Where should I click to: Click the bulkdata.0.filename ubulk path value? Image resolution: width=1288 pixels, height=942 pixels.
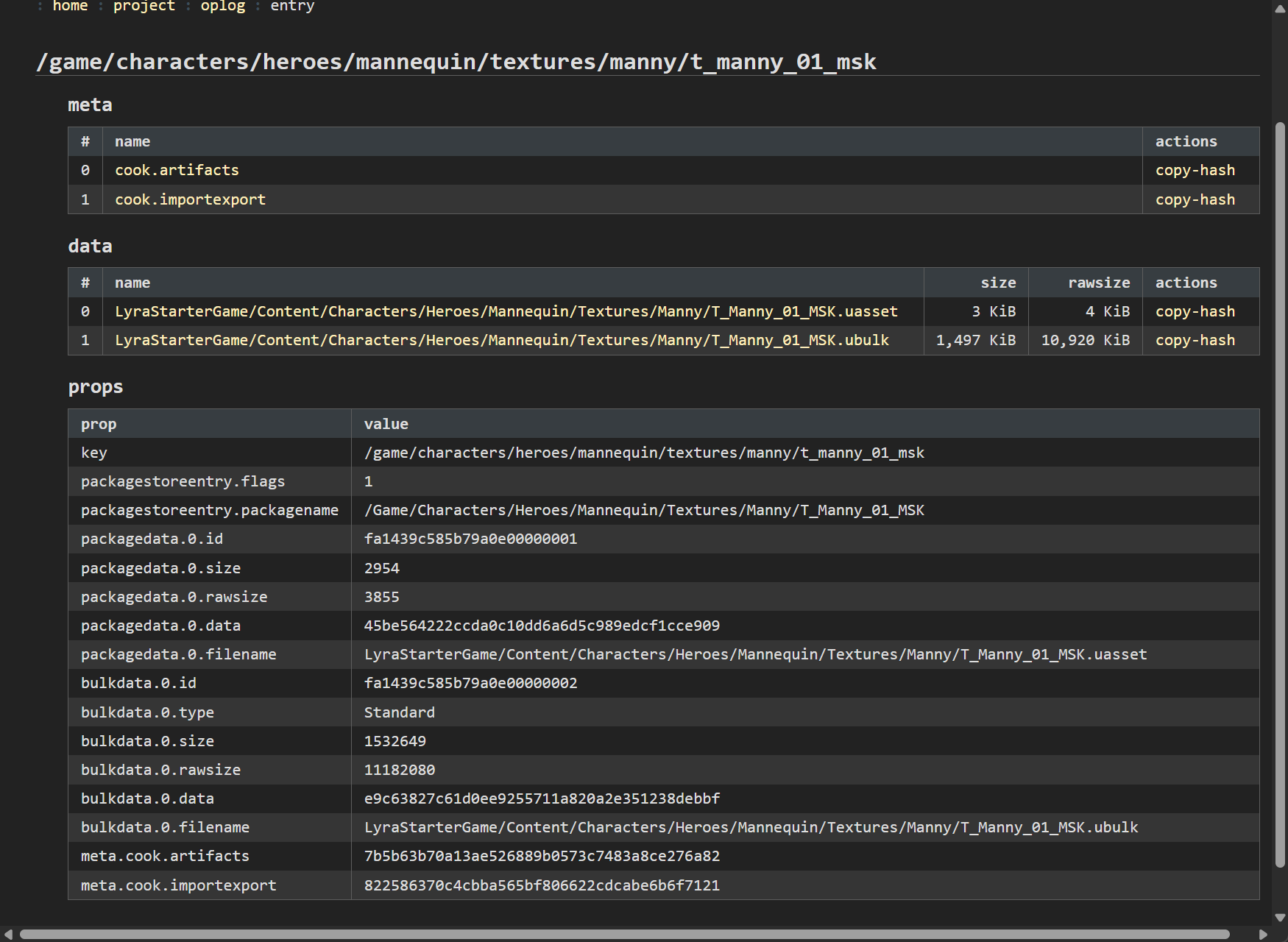(751, 827)
